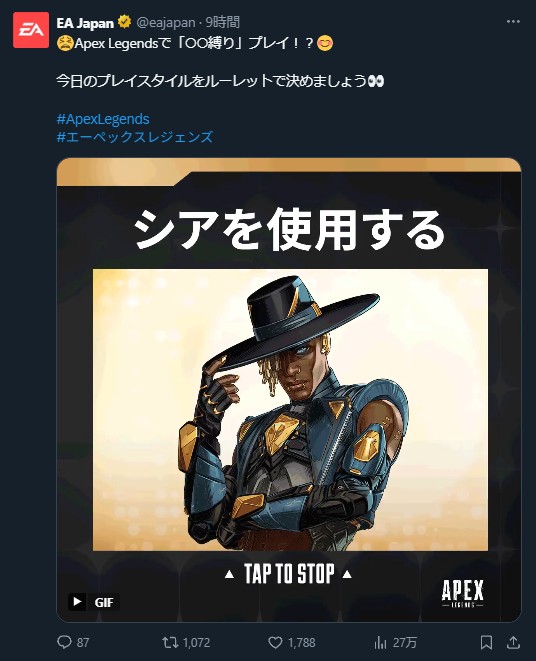Open the three-dot more options menu
The height and width of the screenshot is (661, 536).
click(513, 21)
